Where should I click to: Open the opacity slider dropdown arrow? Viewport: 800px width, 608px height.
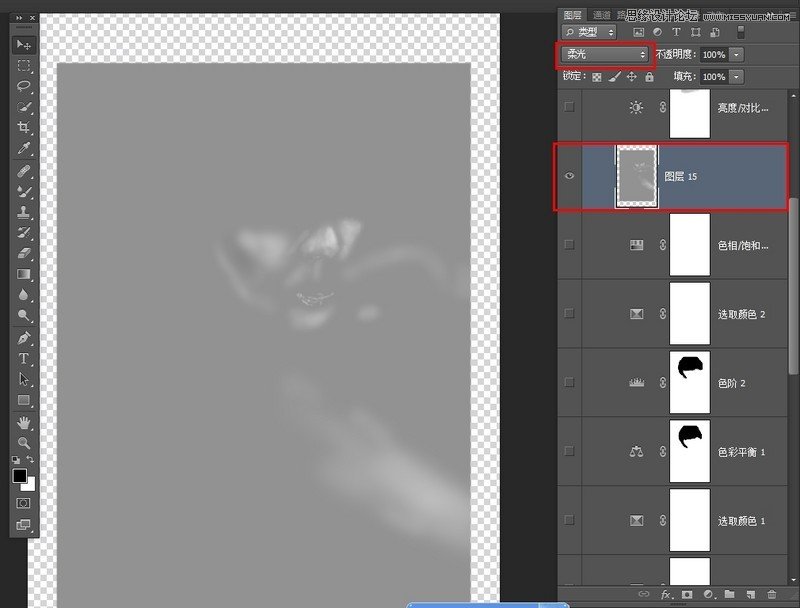[x=736, y=54]
